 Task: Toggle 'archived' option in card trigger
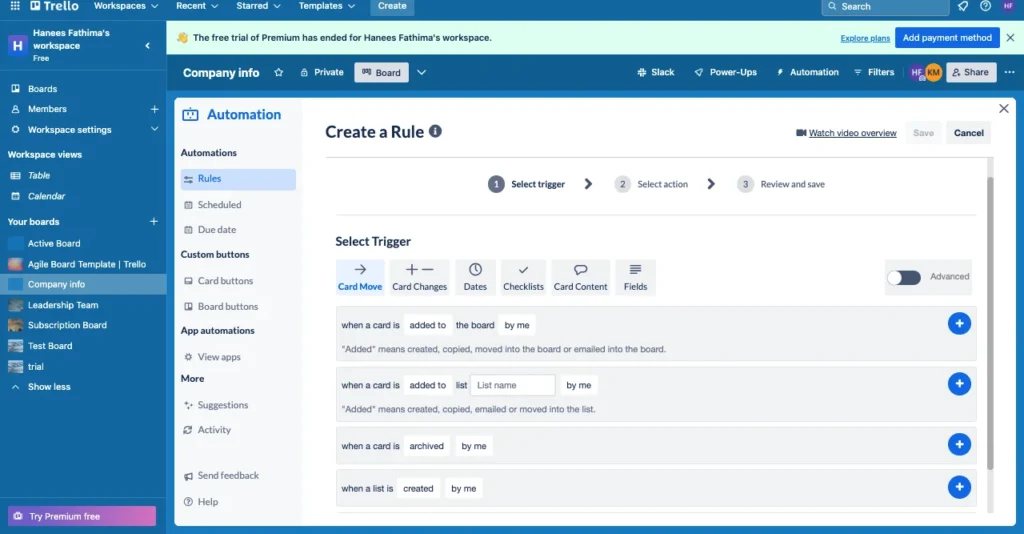(426, 446)
